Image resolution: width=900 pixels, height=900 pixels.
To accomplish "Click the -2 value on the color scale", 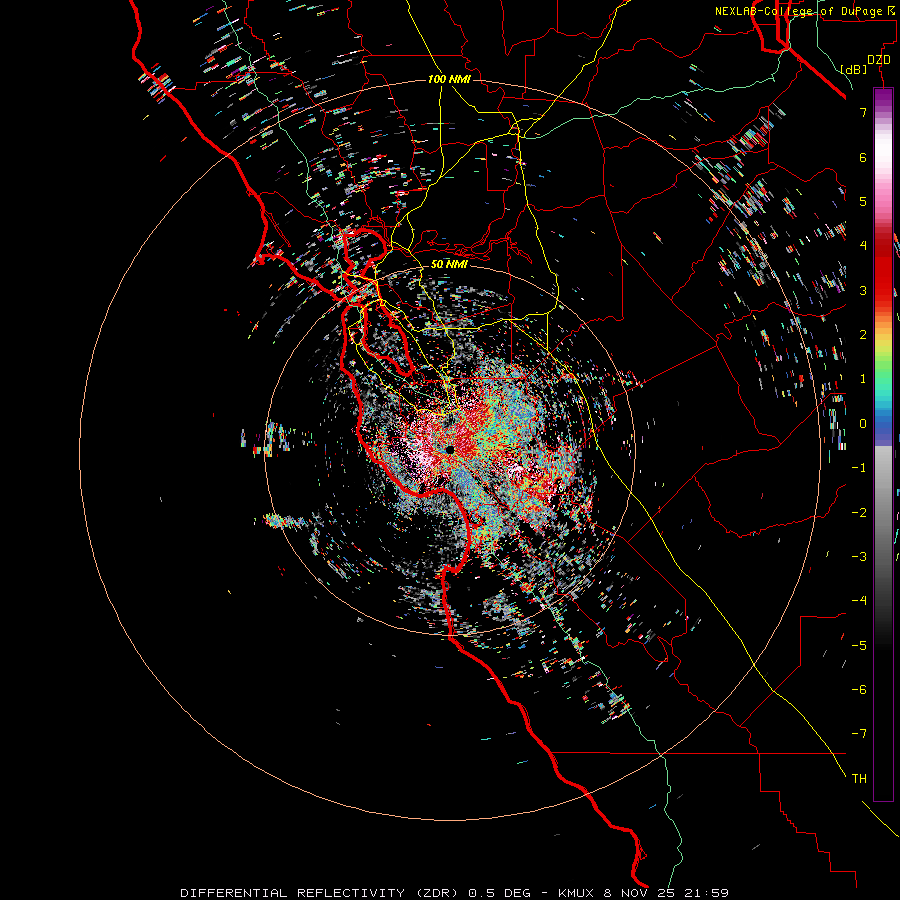I will tap(859, 513).
